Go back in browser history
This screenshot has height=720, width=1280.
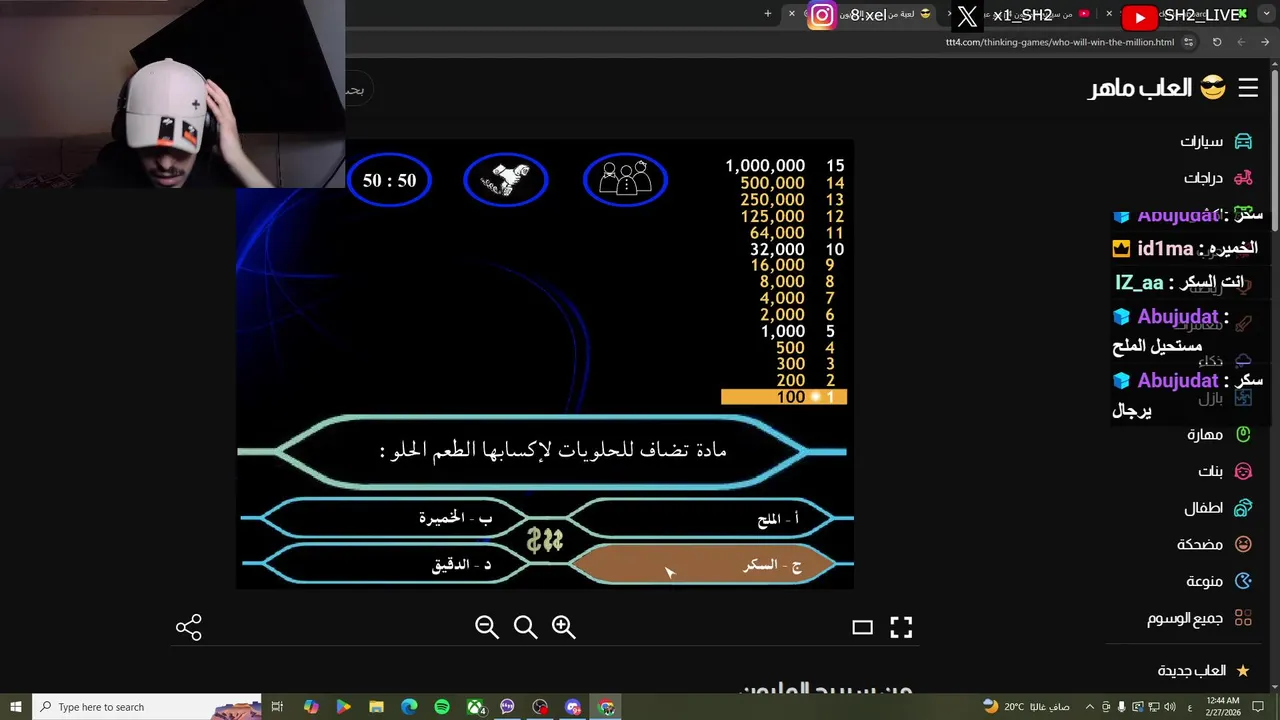pyautogui.click(x=1265, y=42)
